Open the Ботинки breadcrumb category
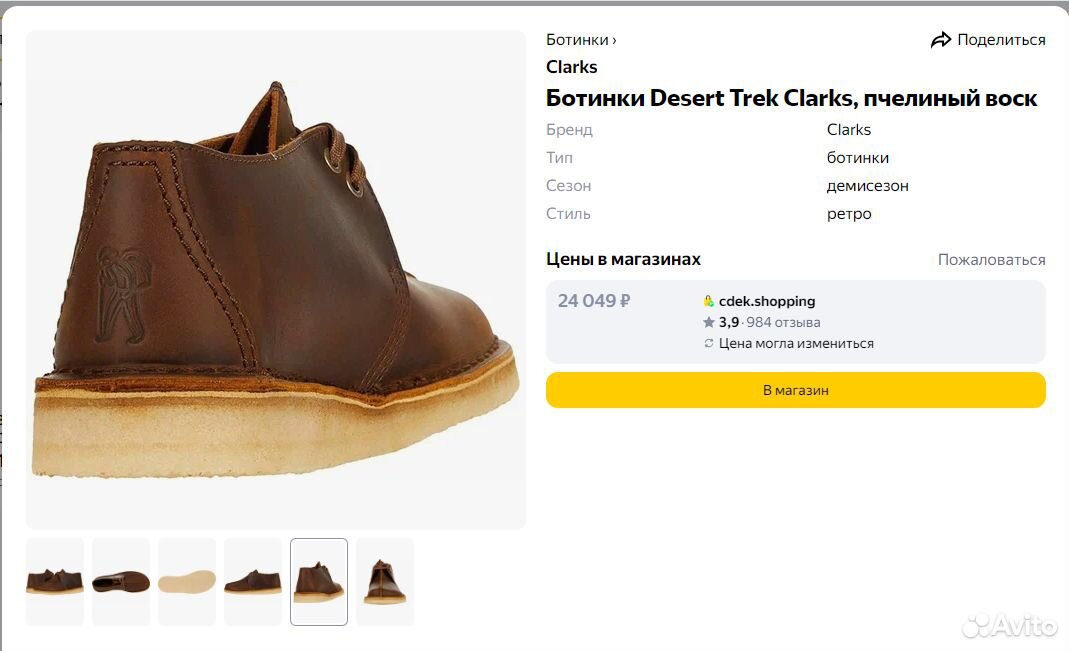1069x651 pixels. click(579, 40)
